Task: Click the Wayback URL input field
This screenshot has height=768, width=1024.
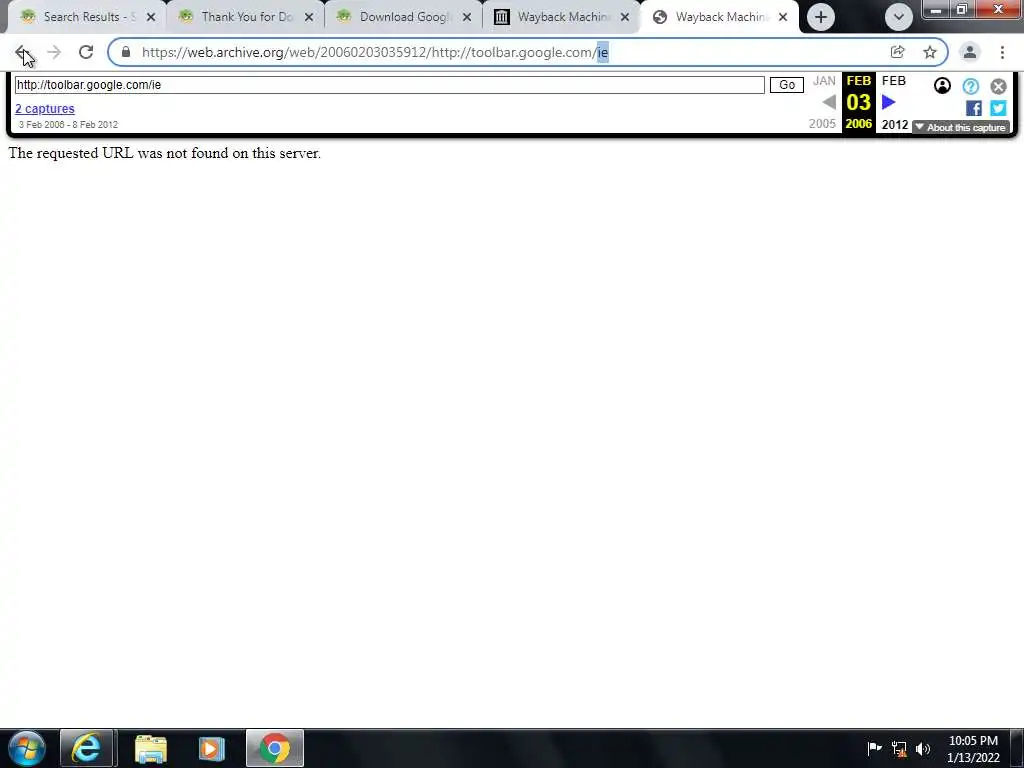Action: point(389,85)
